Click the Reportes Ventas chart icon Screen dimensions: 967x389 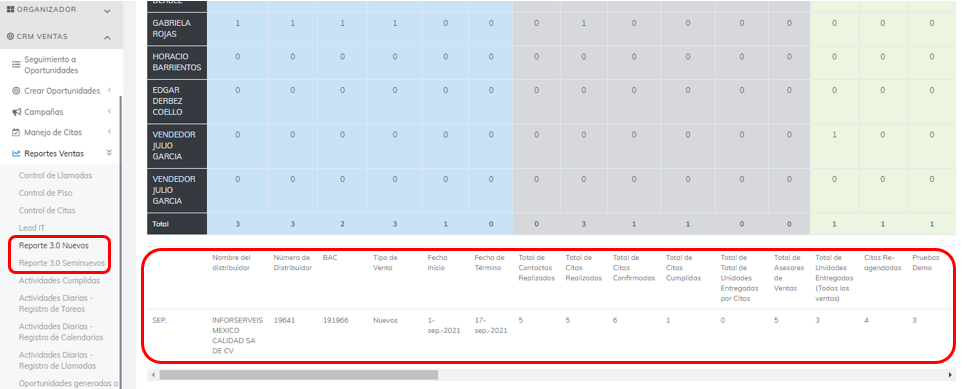click(17, 154)
